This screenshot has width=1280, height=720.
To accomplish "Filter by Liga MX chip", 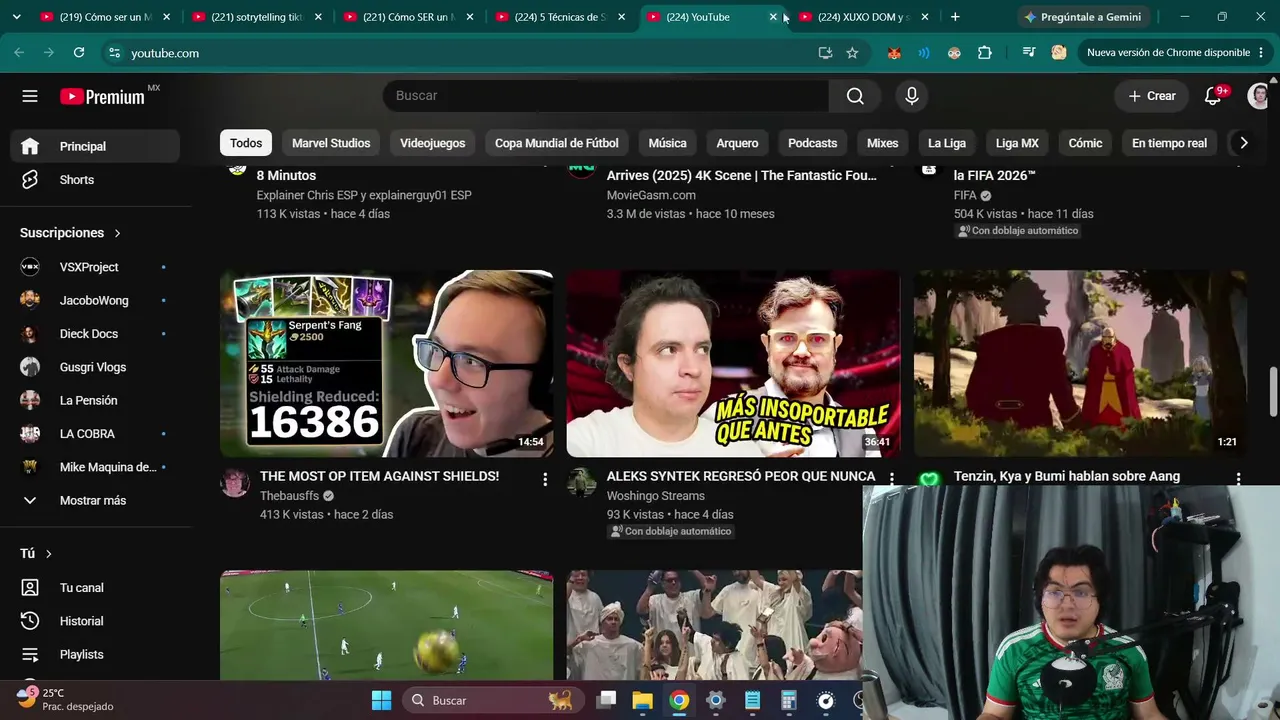I will [1017, 143].
